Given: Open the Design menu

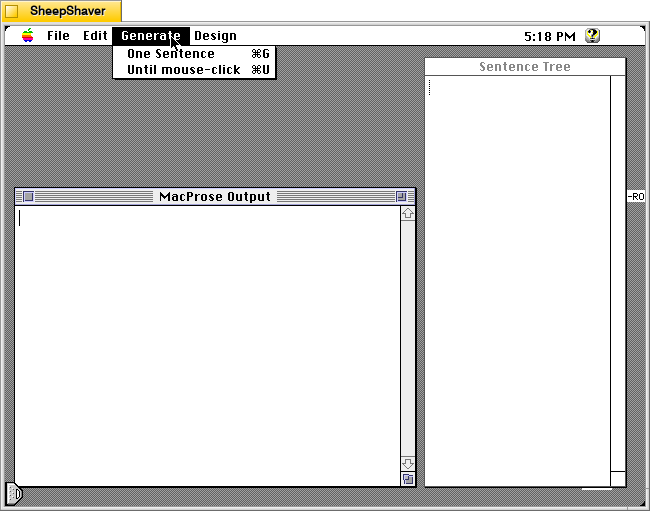Looking at the screenshot, I should (216, 36).
